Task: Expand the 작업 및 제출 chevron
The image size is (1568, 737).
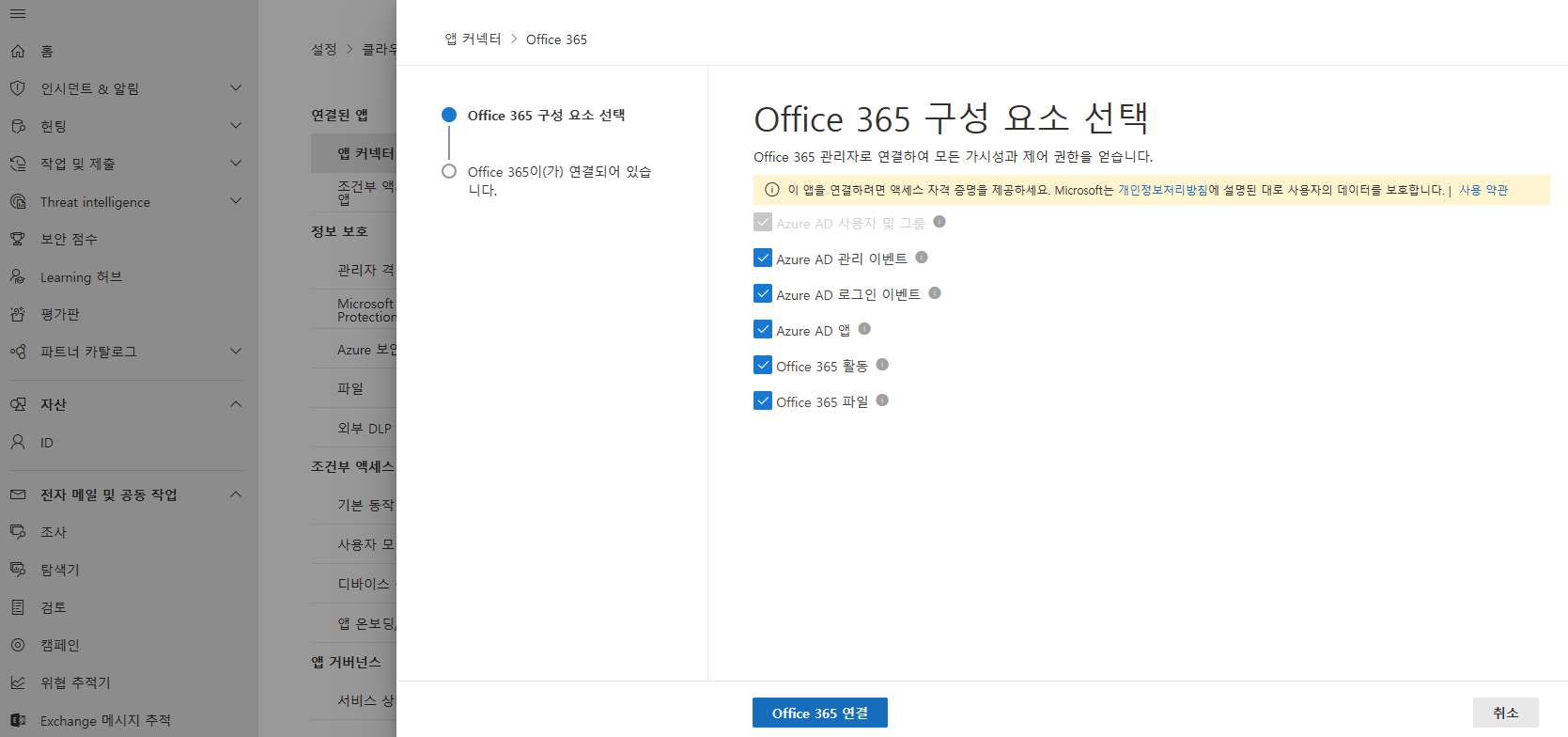Action: point(236,163)
